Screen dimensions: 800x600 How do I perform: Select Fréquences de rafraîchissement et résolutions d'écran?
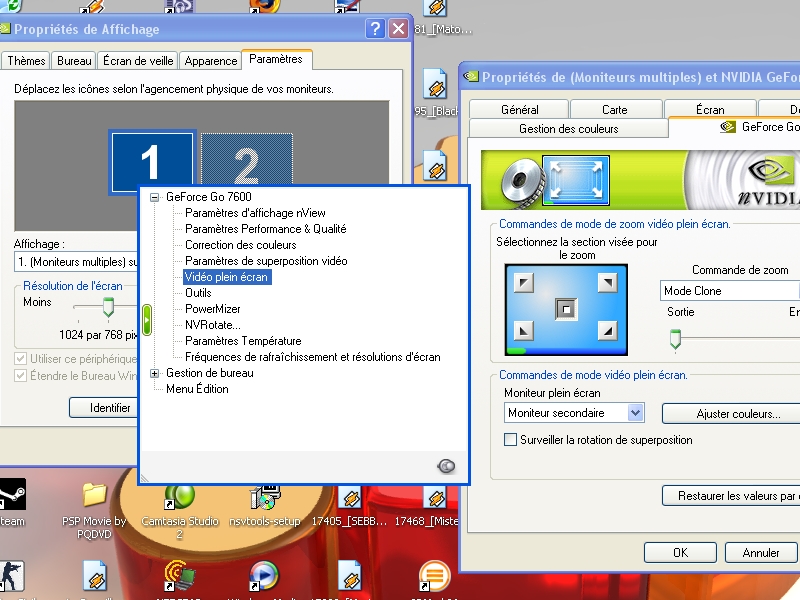312,357
